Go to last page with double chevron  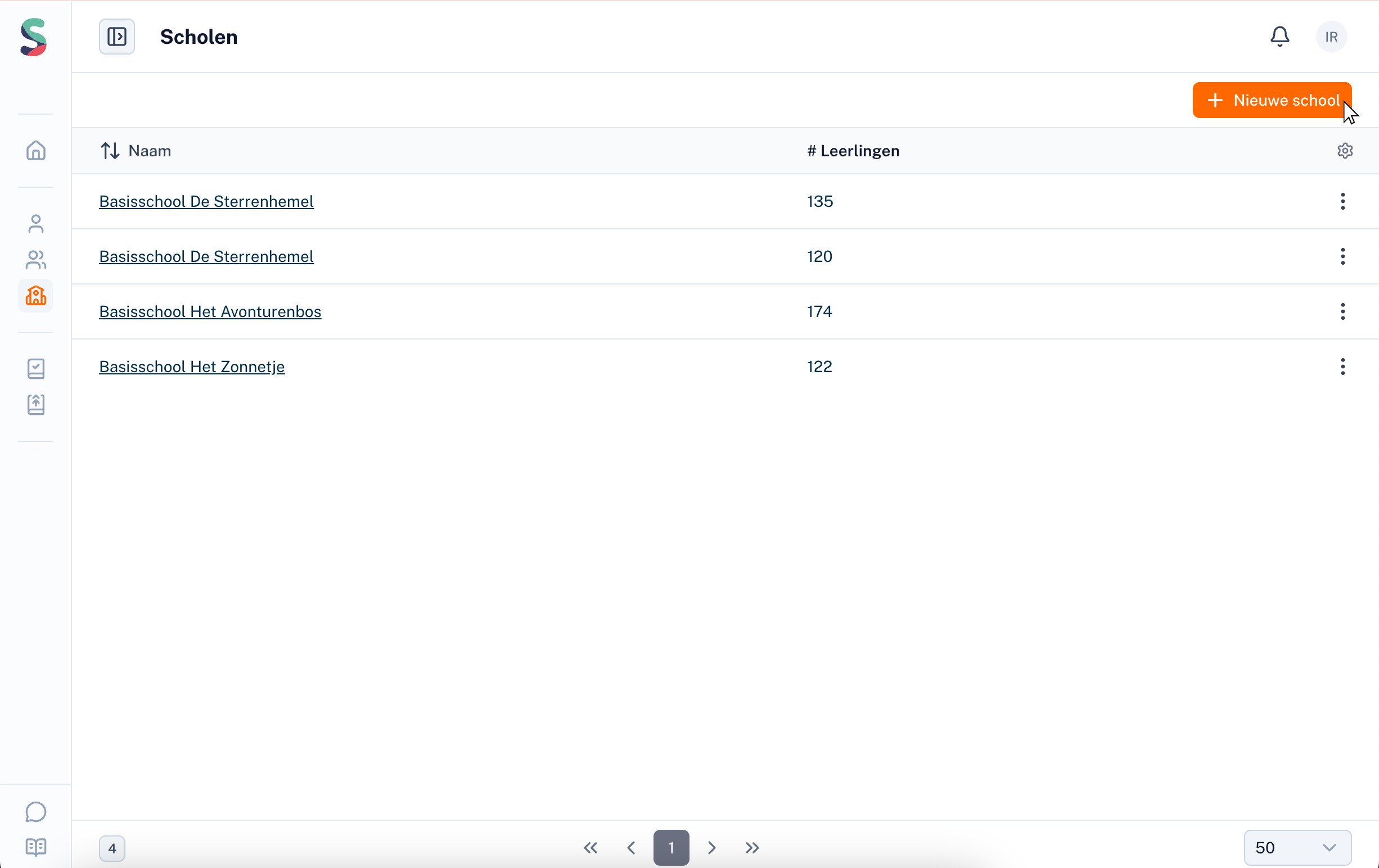(752, 847)
